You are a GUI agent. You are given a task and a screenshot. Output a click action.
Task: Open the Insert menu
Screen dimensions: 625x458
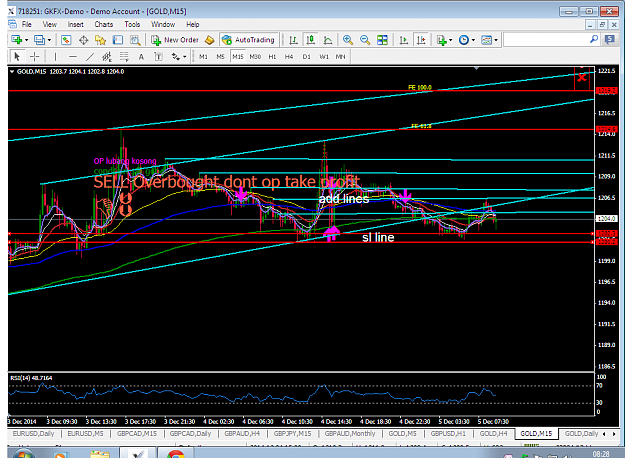click(x=75, y=24)
